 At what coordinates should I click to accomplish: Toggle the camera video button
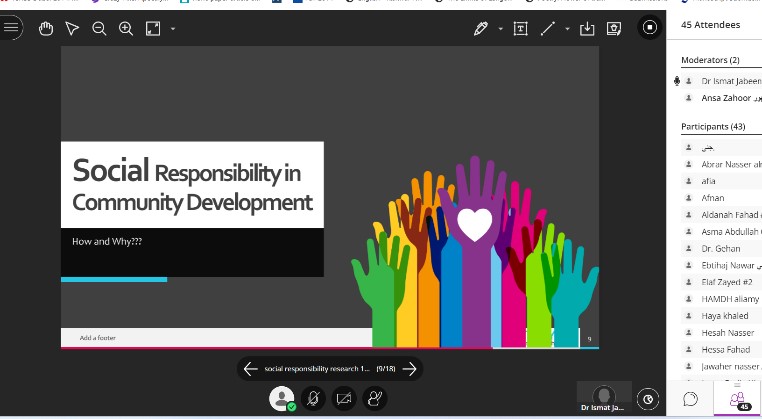pyautogui.click(x=344, y=398)
